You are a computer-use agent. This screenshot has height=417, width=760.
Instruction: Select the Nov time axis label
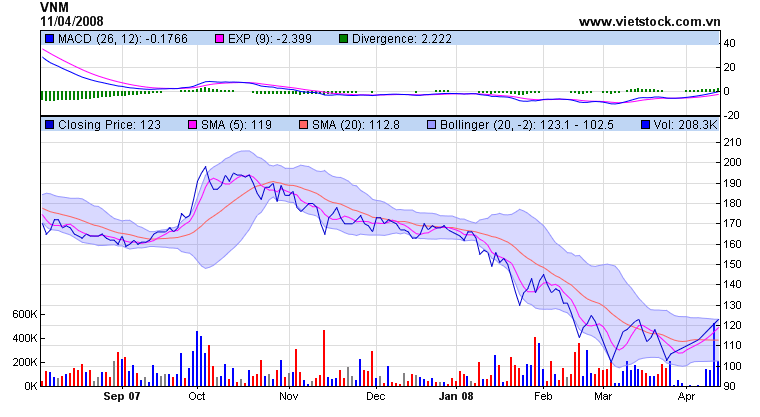[x=289, y=396]
